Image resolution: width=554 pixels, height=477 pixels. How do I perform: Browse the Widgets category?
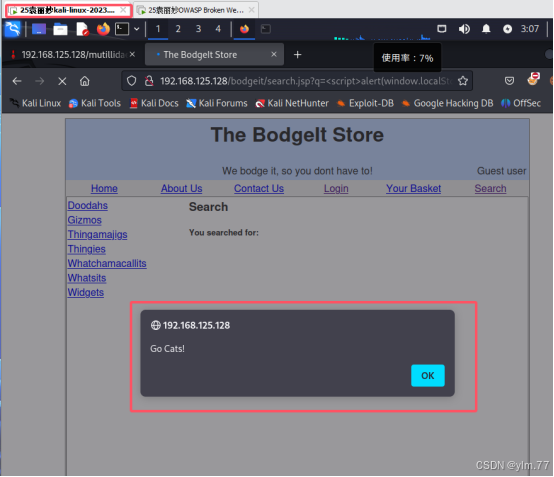click(x=86, y=293)
